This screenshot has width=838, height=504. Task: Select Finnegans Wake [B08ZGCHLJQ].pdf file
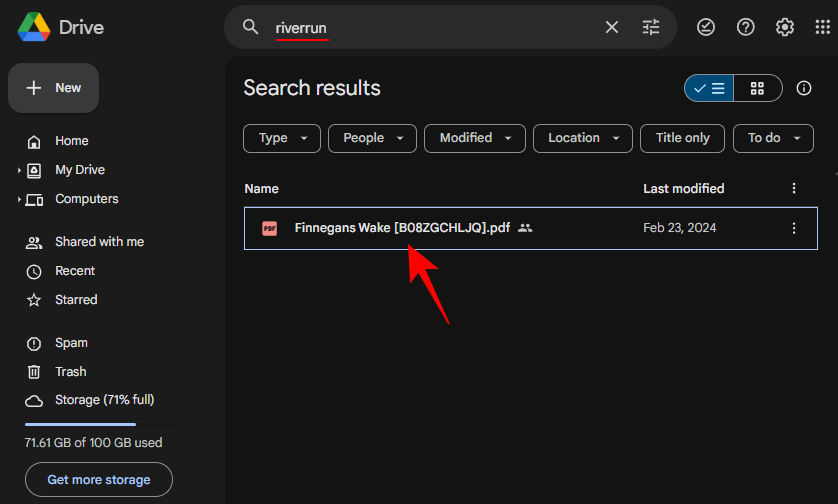(531, 228)
